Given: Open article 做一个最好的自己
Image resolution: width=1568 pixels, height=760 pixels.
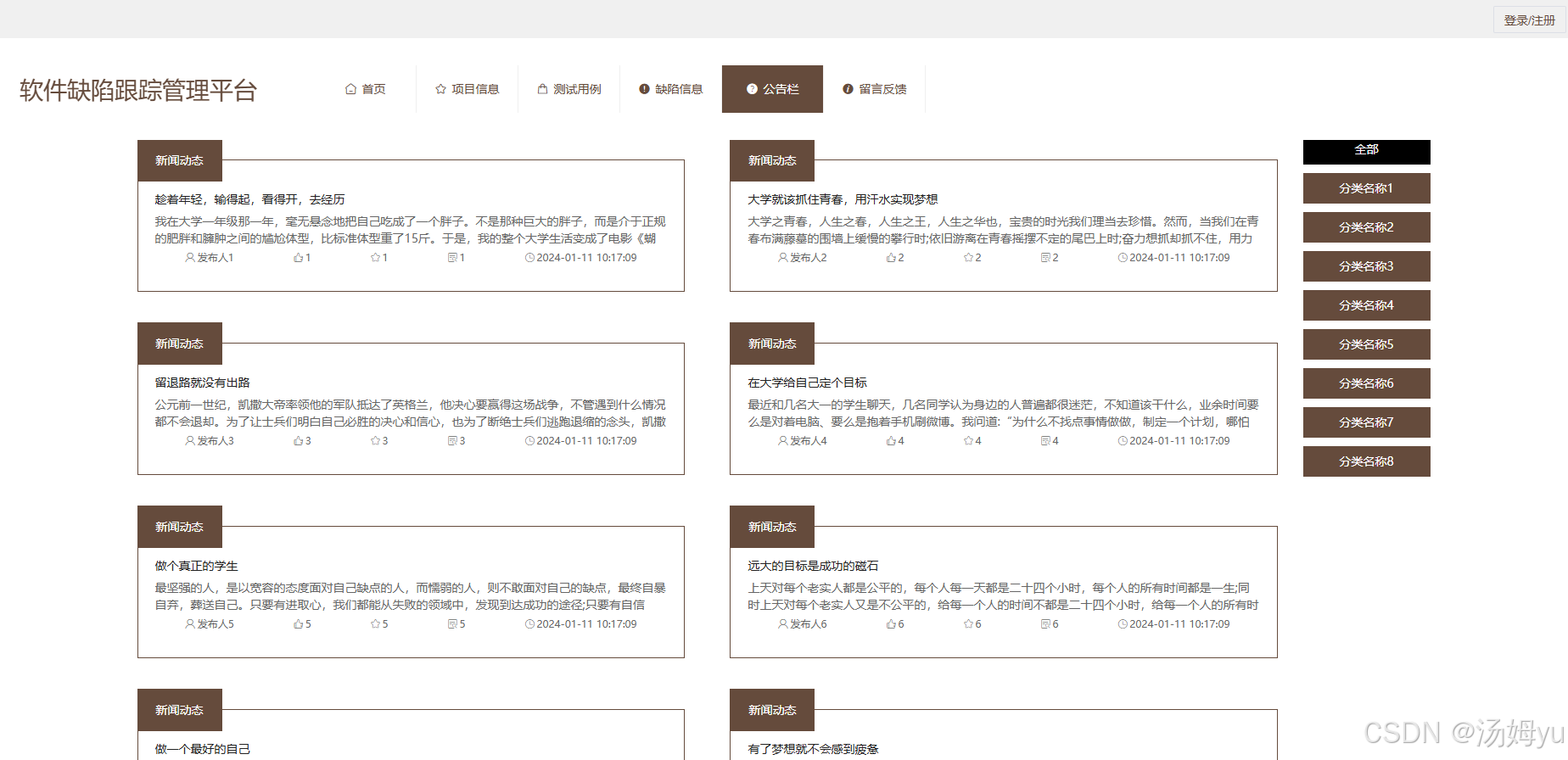Looking at the screenshot, I should (202, 749).
